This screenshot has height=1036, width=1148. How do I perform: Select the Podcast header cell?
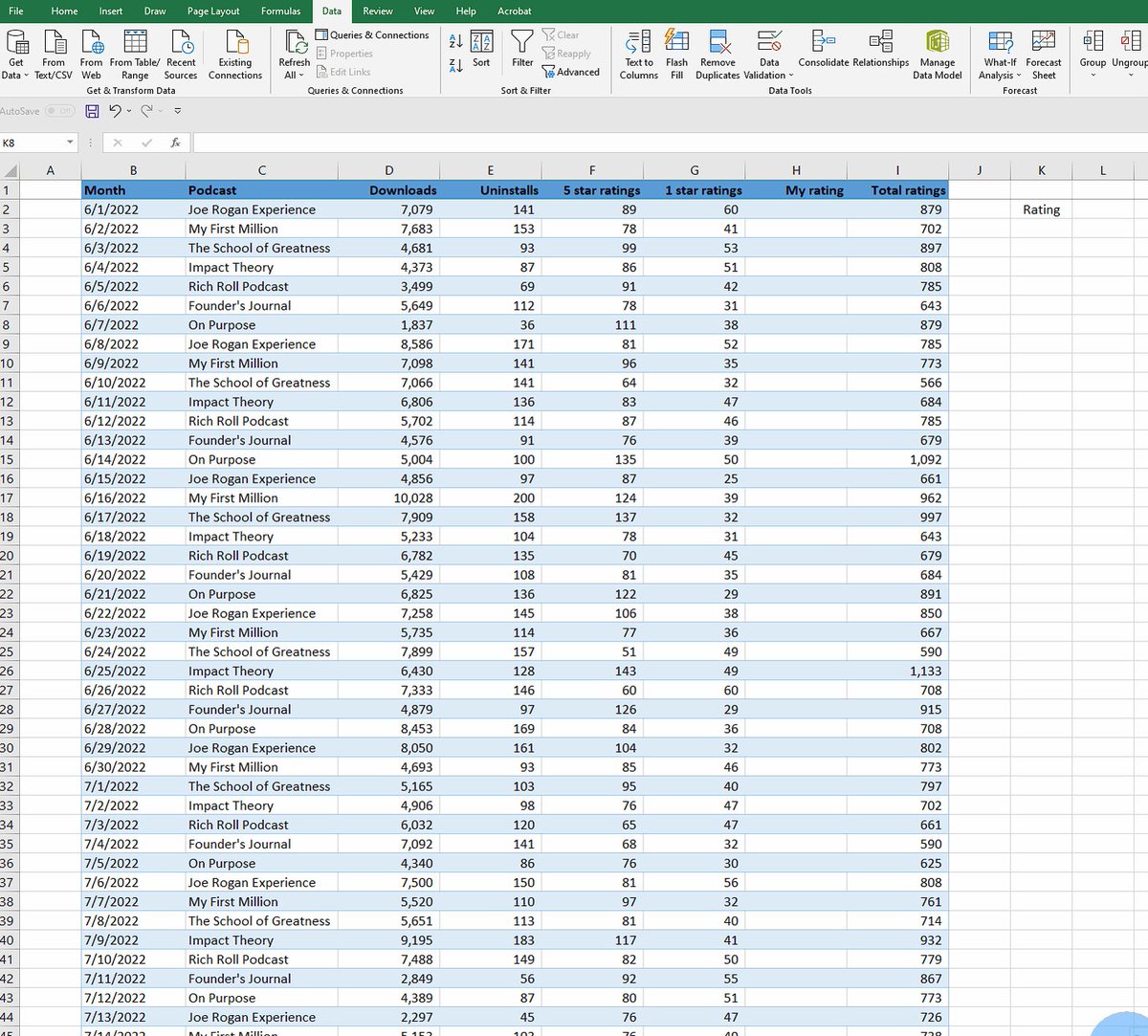pos(261,190)
